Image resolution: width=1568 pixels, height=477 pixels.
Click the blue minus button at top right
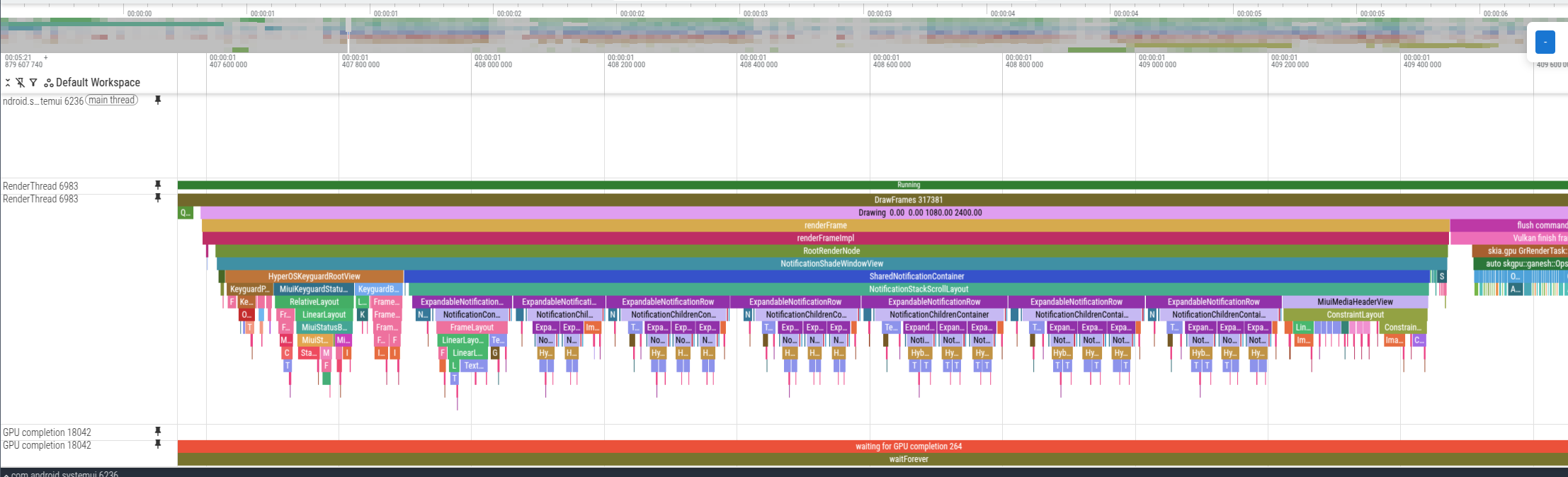click(1545, 42)
